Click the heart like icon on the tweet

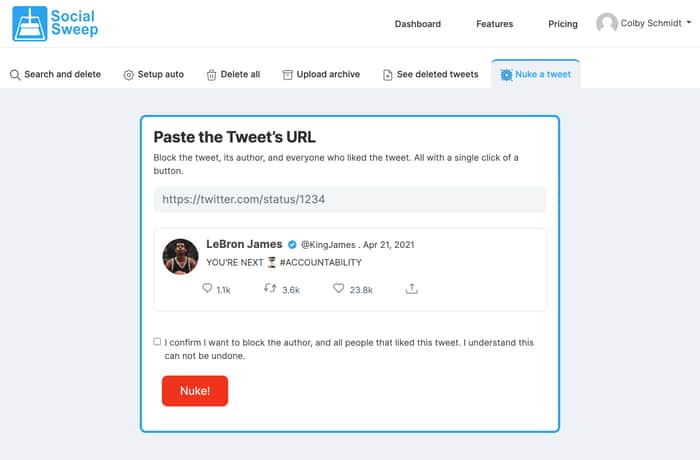339,288
